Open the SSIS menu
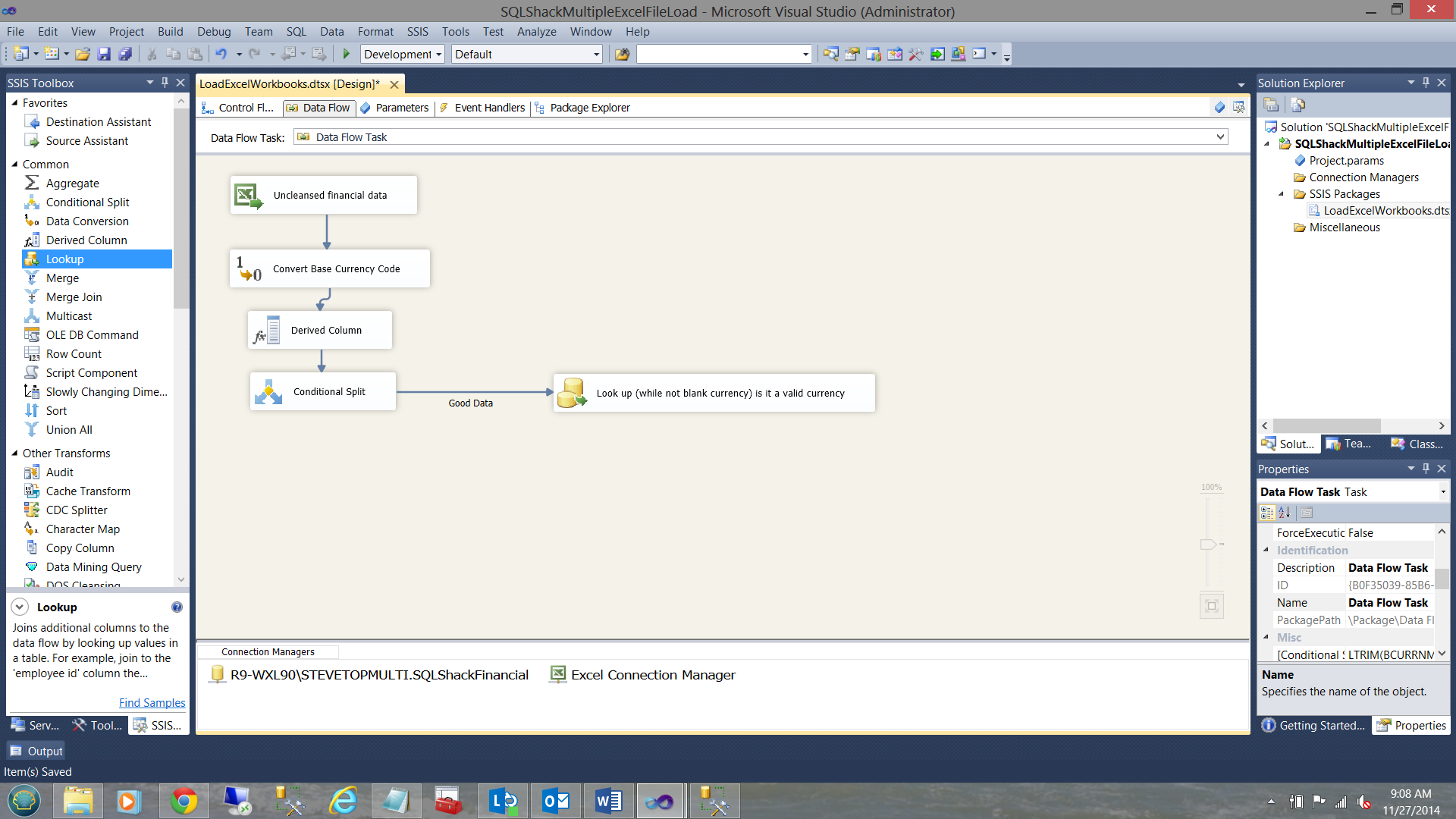1456x819 pixels. tap(417, 32)
